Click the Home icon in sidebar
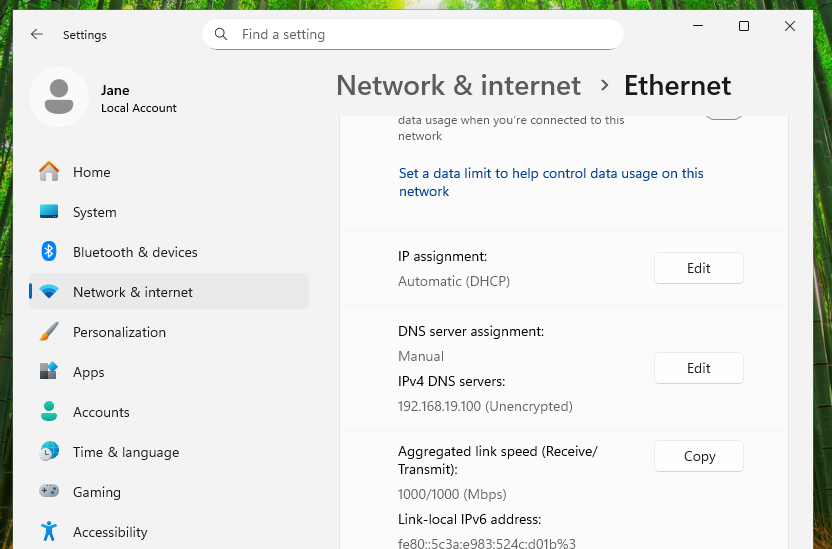This screenshot has height=549, width=832. click(x=49, y=172)
